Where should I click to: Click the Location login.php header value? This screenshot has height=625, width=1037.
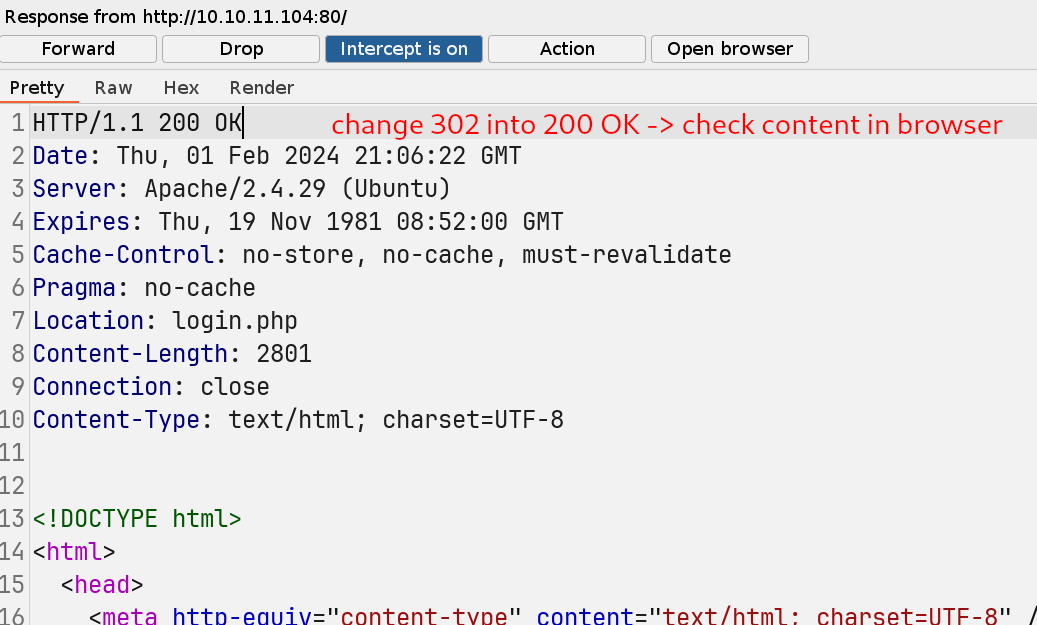click(x=235, y=321)
